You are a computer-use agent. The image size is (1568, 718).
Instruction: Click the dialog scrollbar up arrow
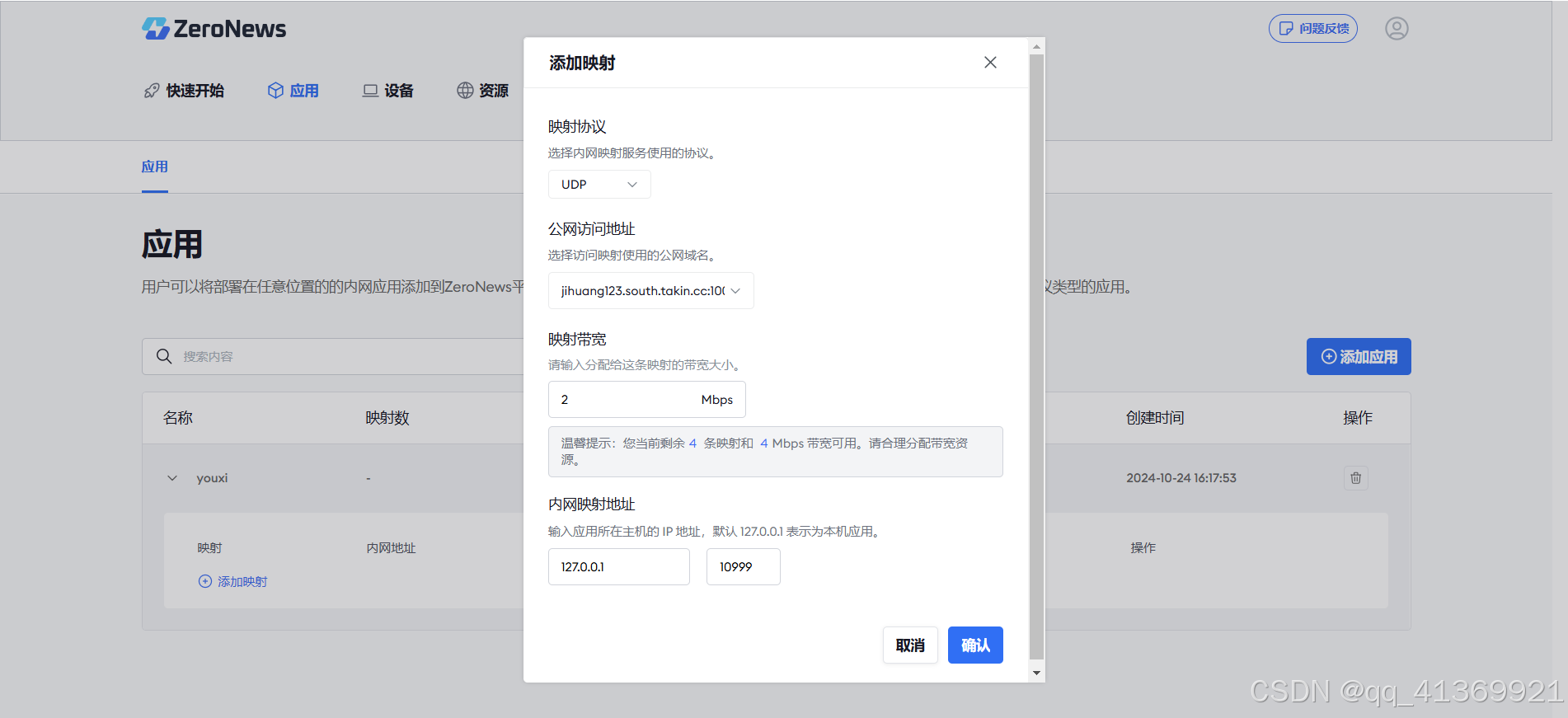tap(1037, 46)
